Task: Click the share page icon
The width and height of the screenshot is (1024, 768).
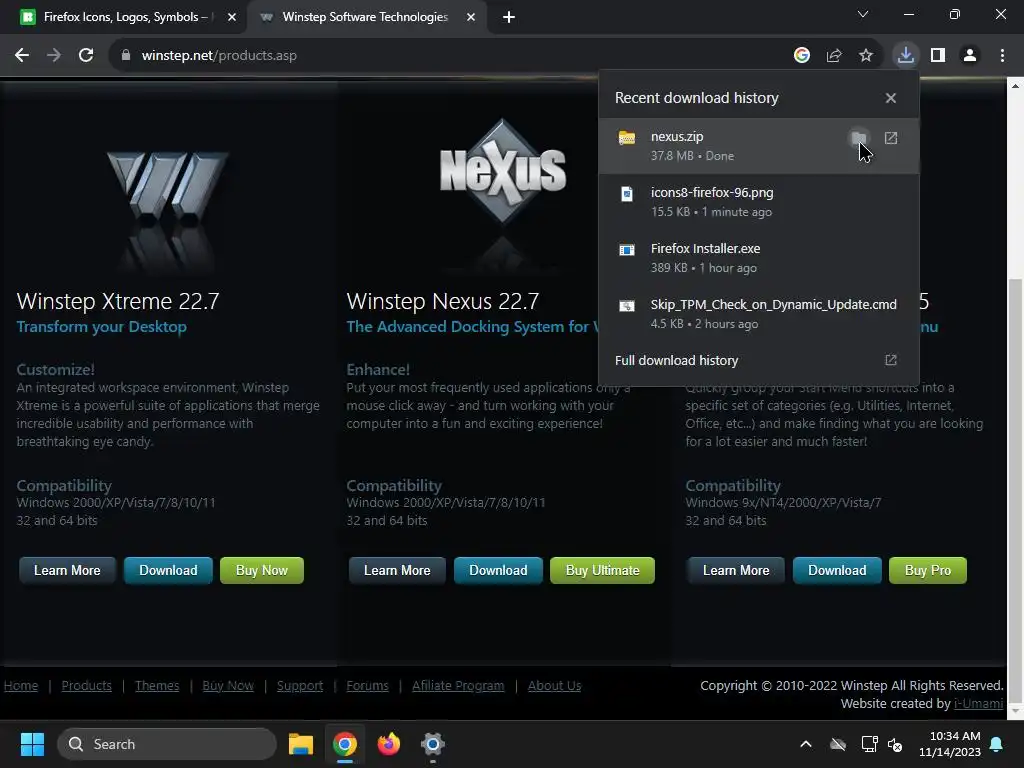Action: click(834, 56)
